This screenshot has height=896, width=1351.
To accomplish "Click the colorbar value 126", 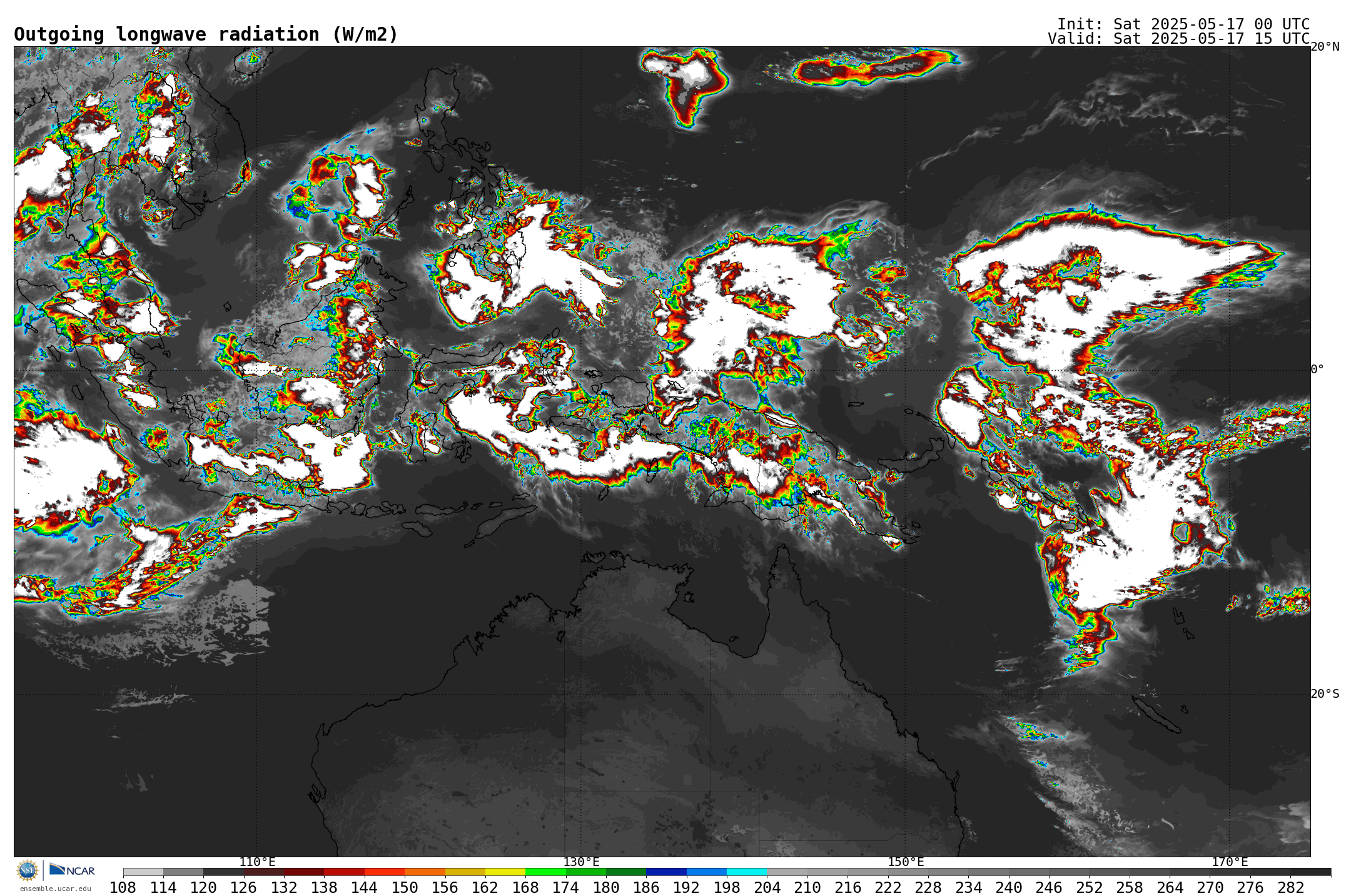I will pyautogui.click(x=244, y=888).
